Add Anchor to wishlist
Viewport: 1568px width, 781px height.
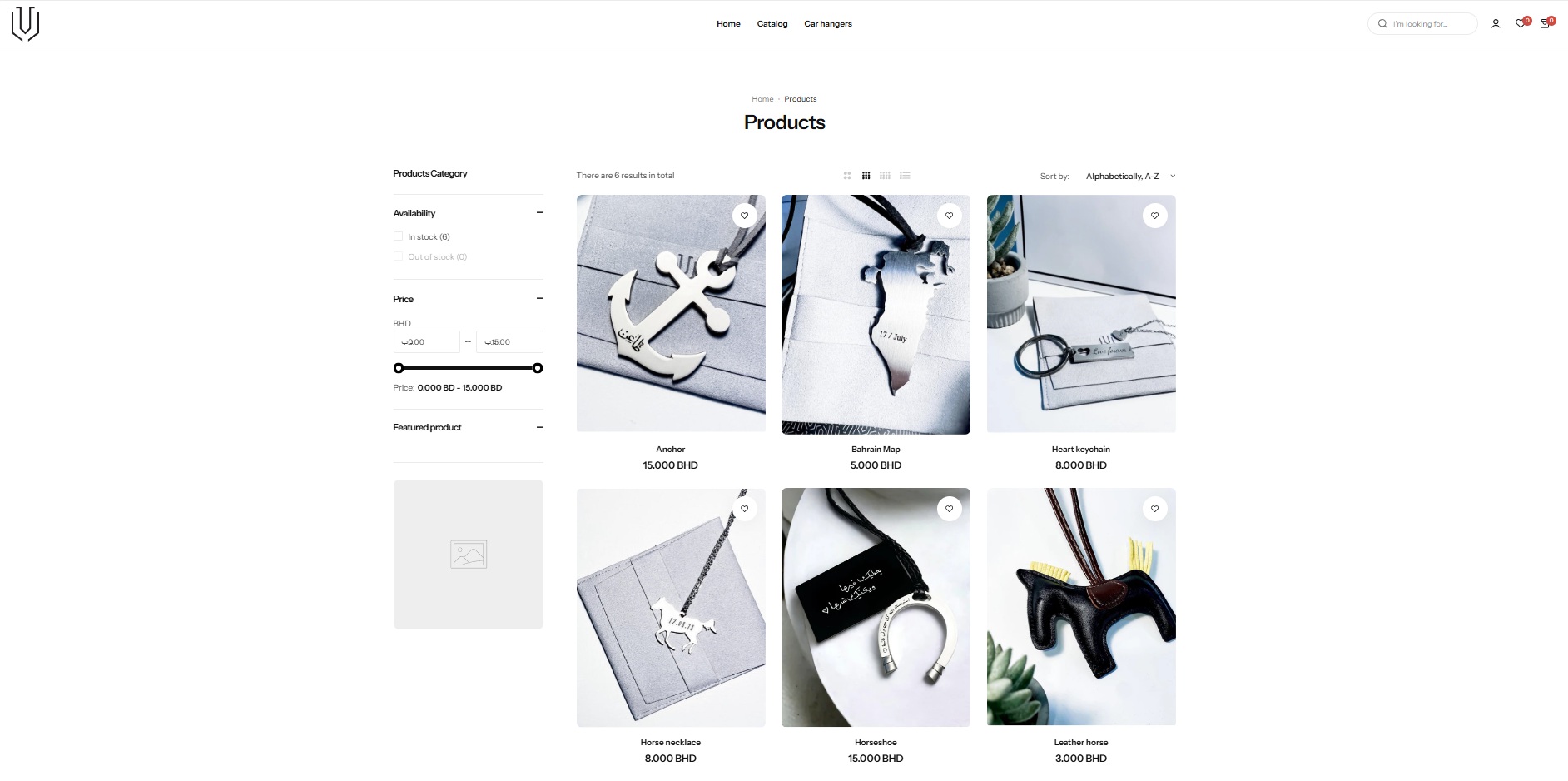(745, 216)
